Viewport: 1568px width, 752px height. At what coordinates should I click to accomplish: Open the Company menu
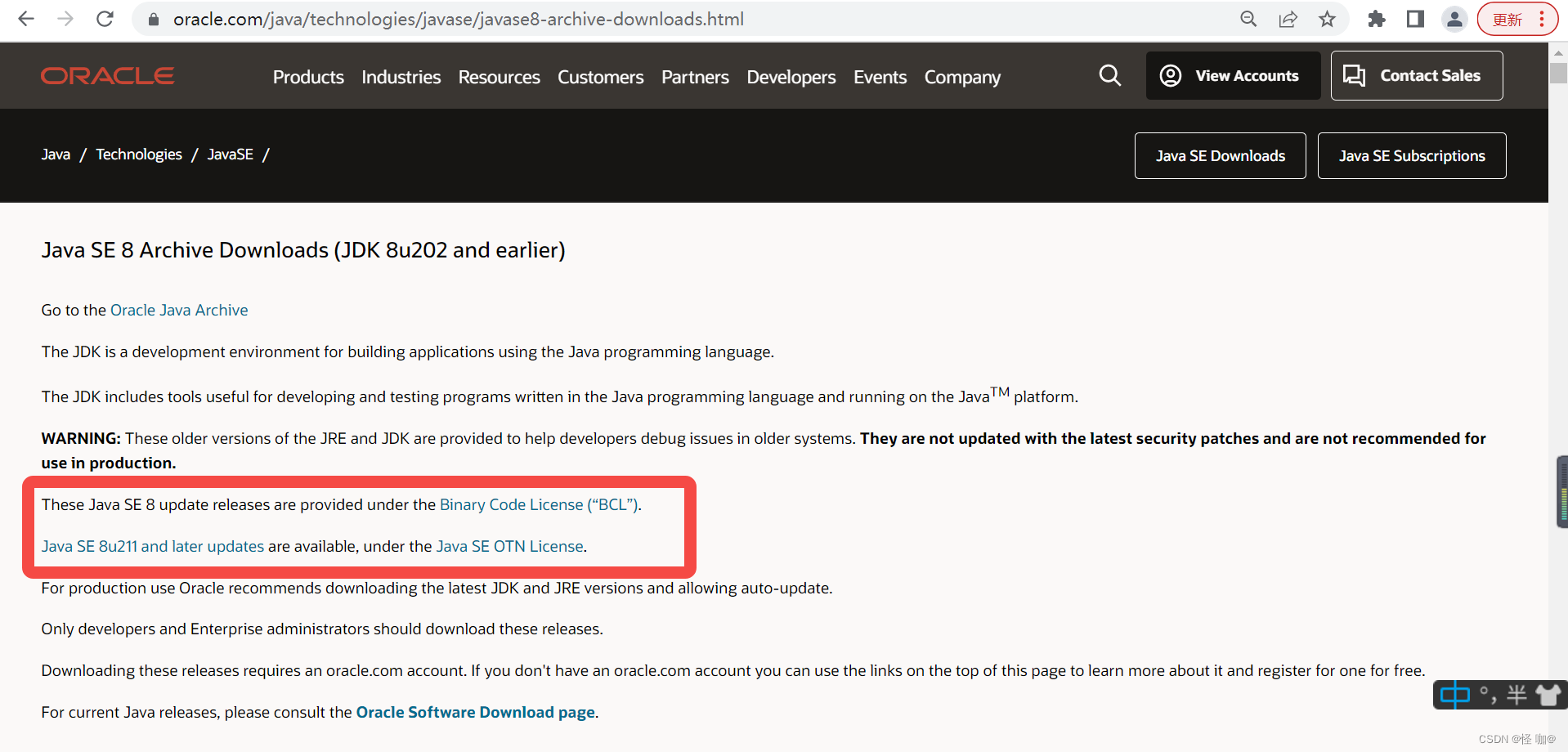(962, 77)
